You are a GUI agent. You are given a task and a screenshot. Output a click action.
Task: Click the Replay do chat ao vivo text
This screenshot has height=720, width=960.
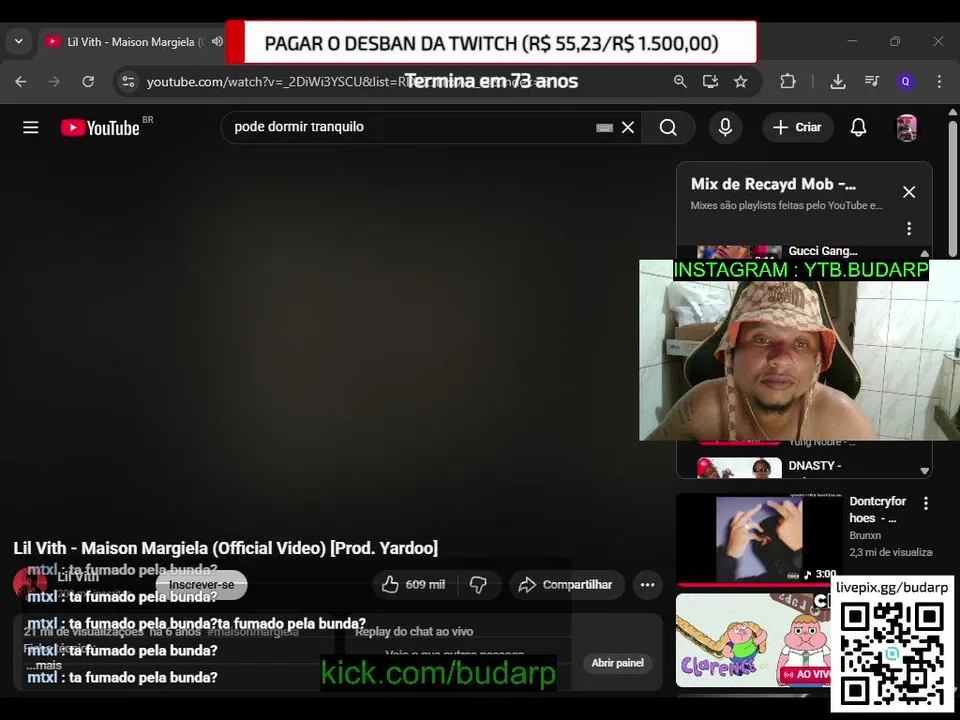pos(414,631)
